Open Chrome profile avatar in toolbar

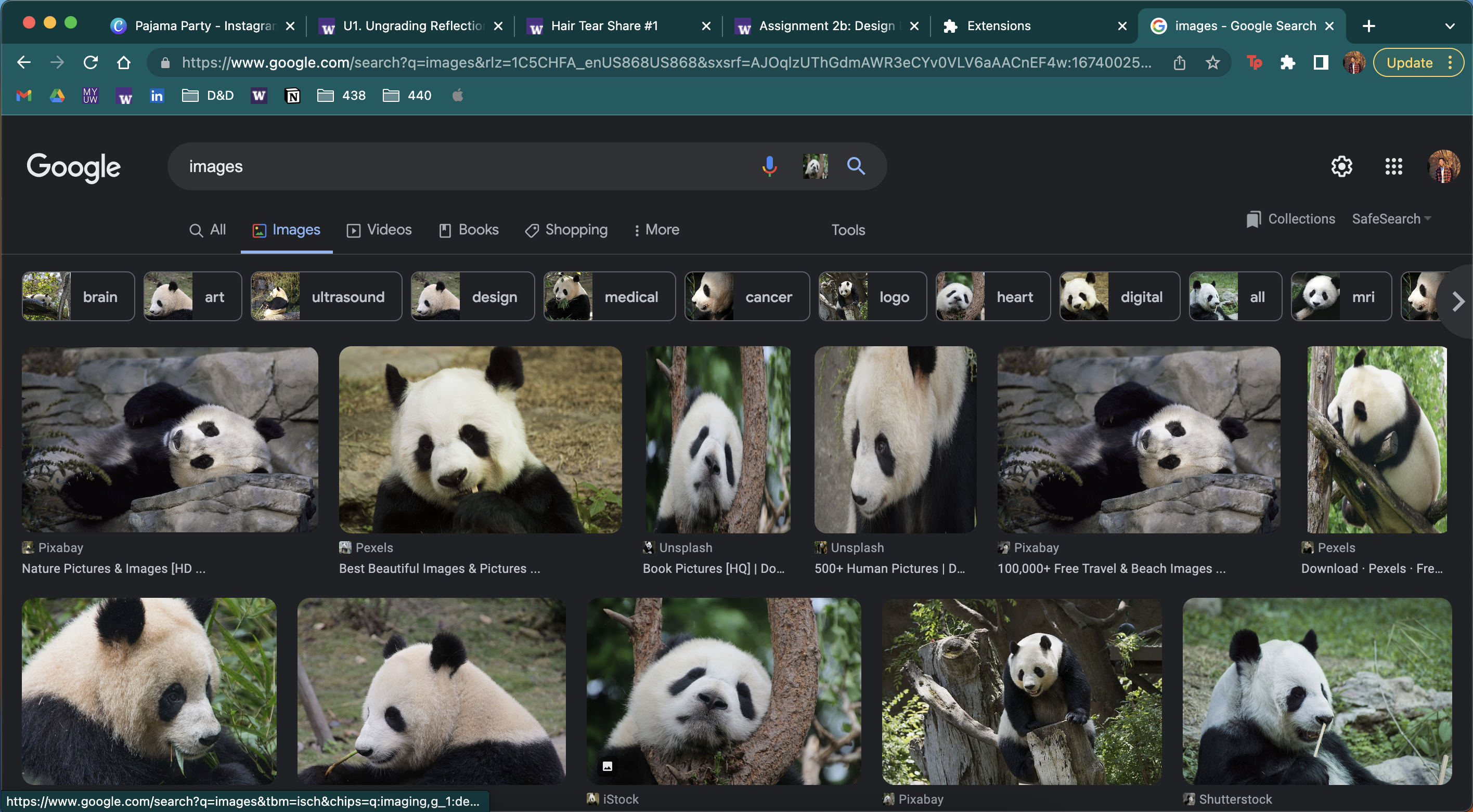(1353, 62)
